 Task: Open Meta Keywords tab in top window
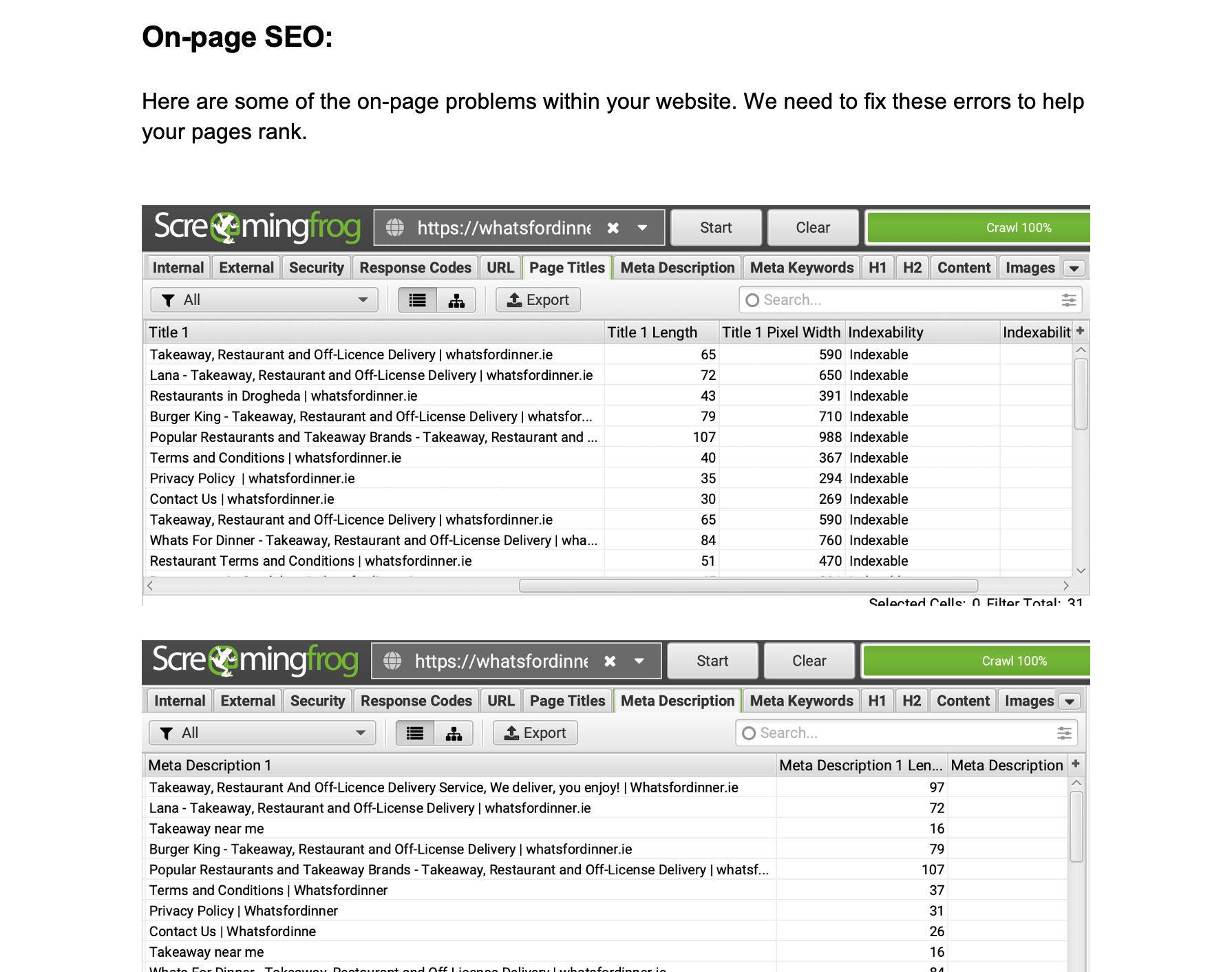tap(802, 268)
